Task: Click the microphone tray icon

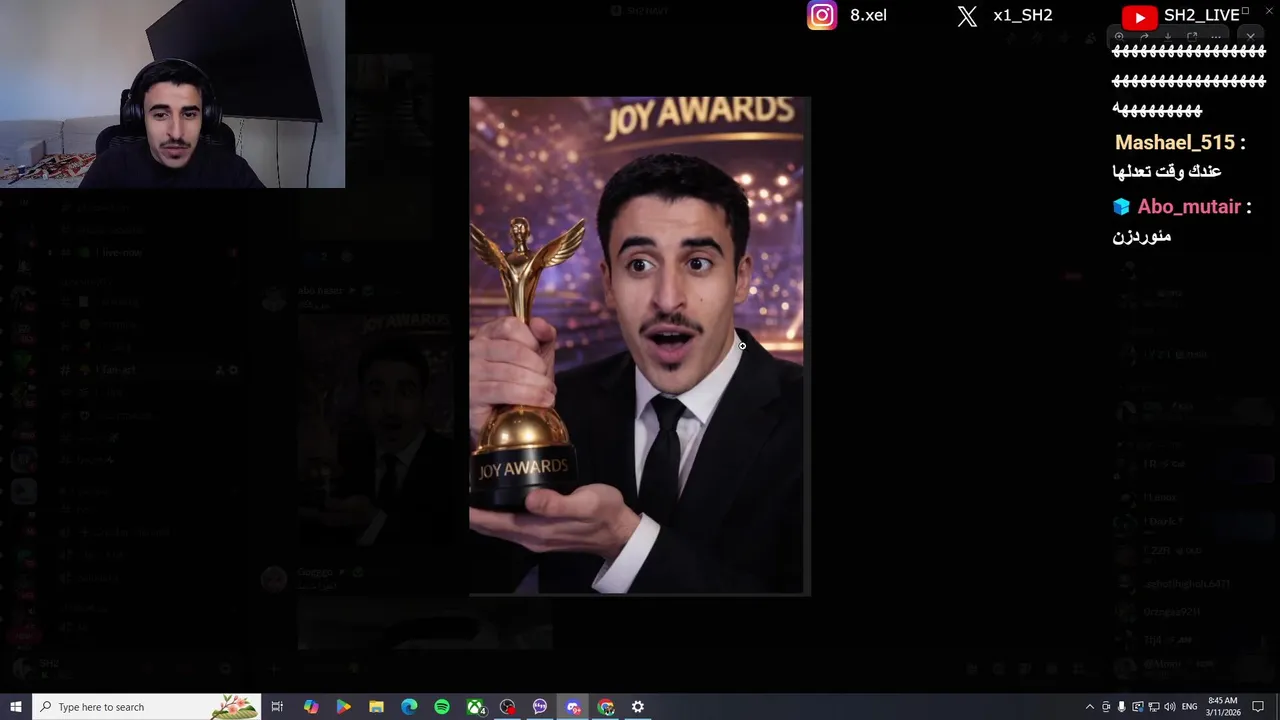Action: point(1121,707)
